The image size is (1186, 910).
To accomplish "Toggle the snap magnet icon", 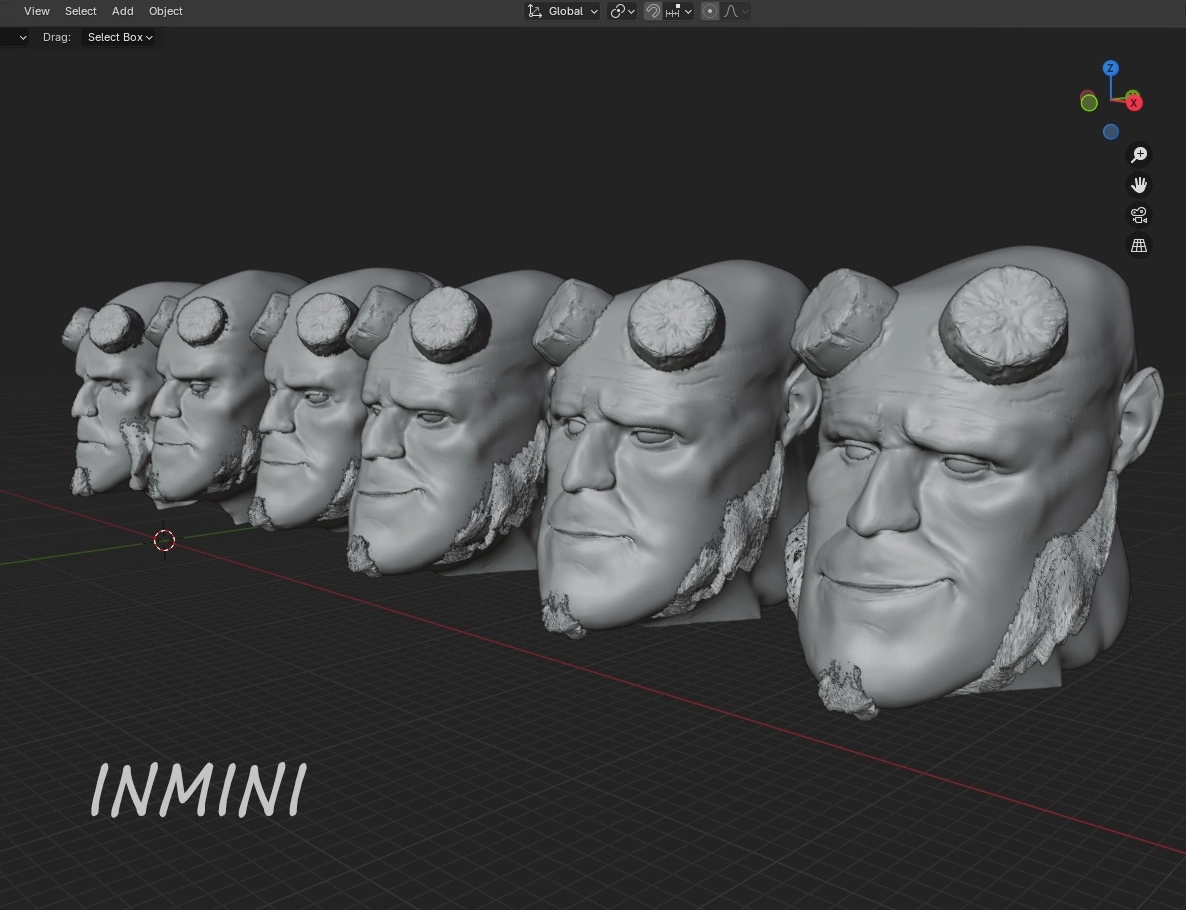I will pos(653,11).
